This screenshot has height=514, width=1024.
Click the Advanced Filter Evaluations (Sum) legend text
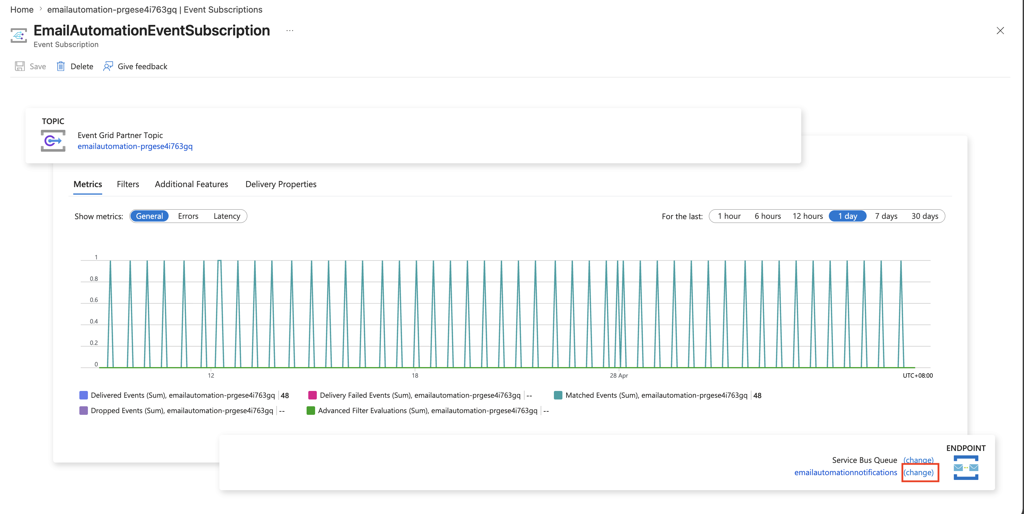coord(428,411)
